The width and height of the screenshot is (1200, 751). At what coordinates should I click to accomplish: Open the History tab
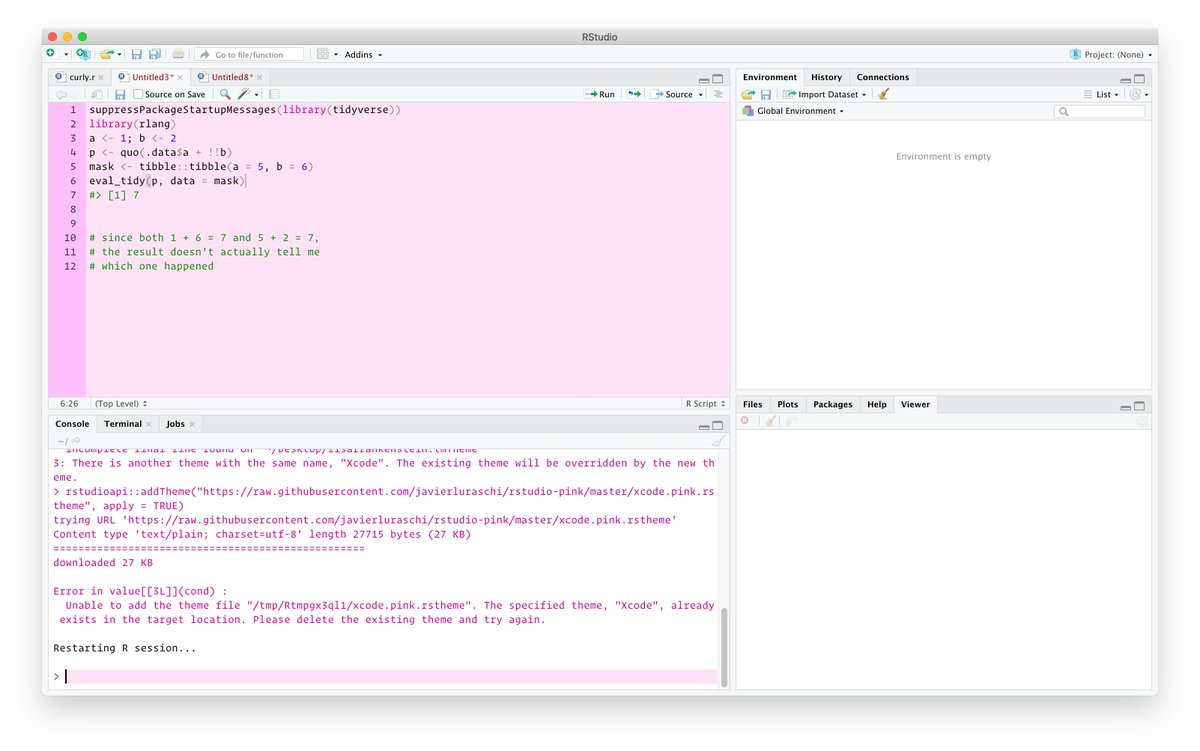(826, 77)
